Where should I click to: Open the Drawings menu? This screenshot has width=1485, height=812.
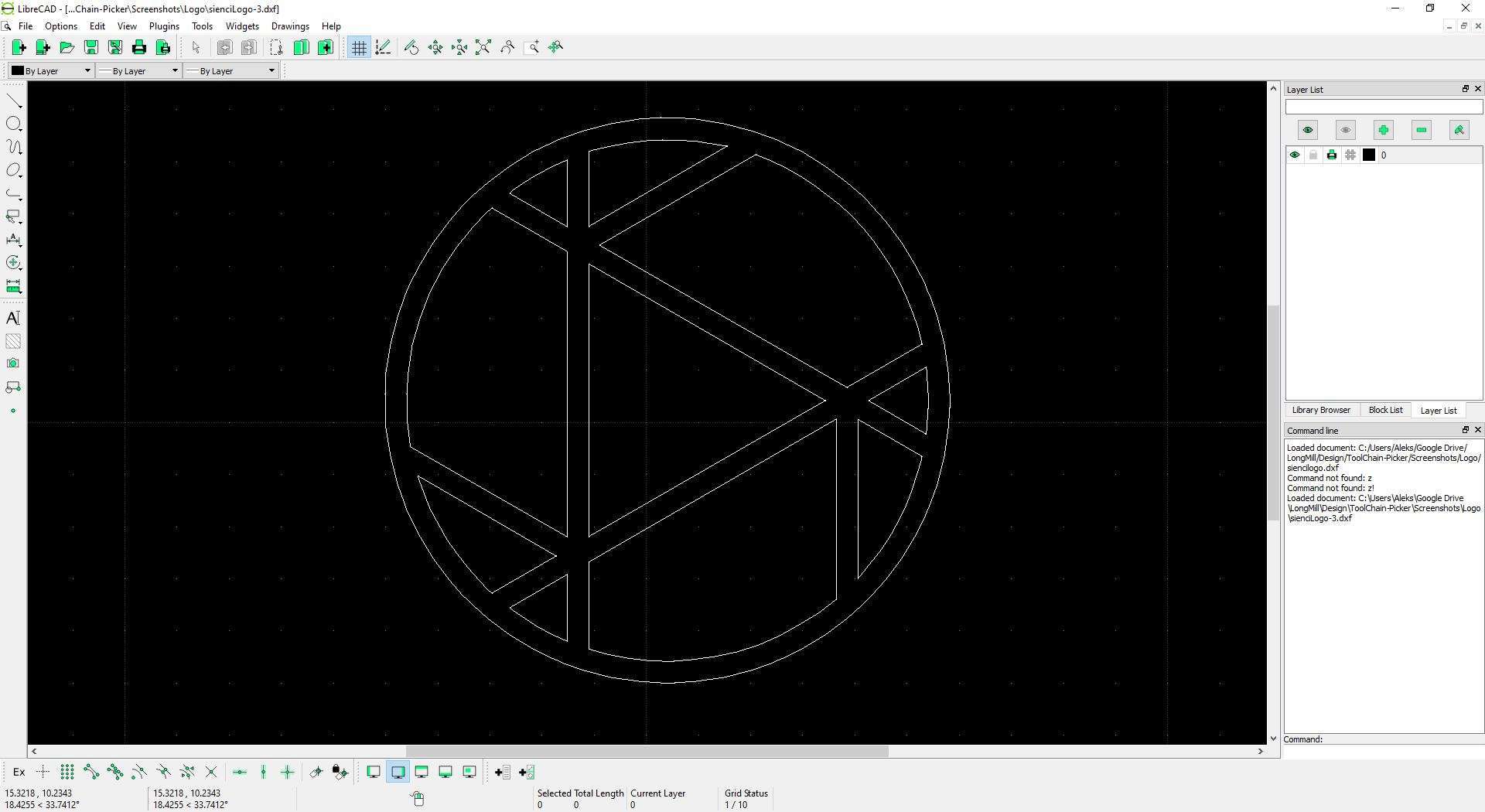290,26
